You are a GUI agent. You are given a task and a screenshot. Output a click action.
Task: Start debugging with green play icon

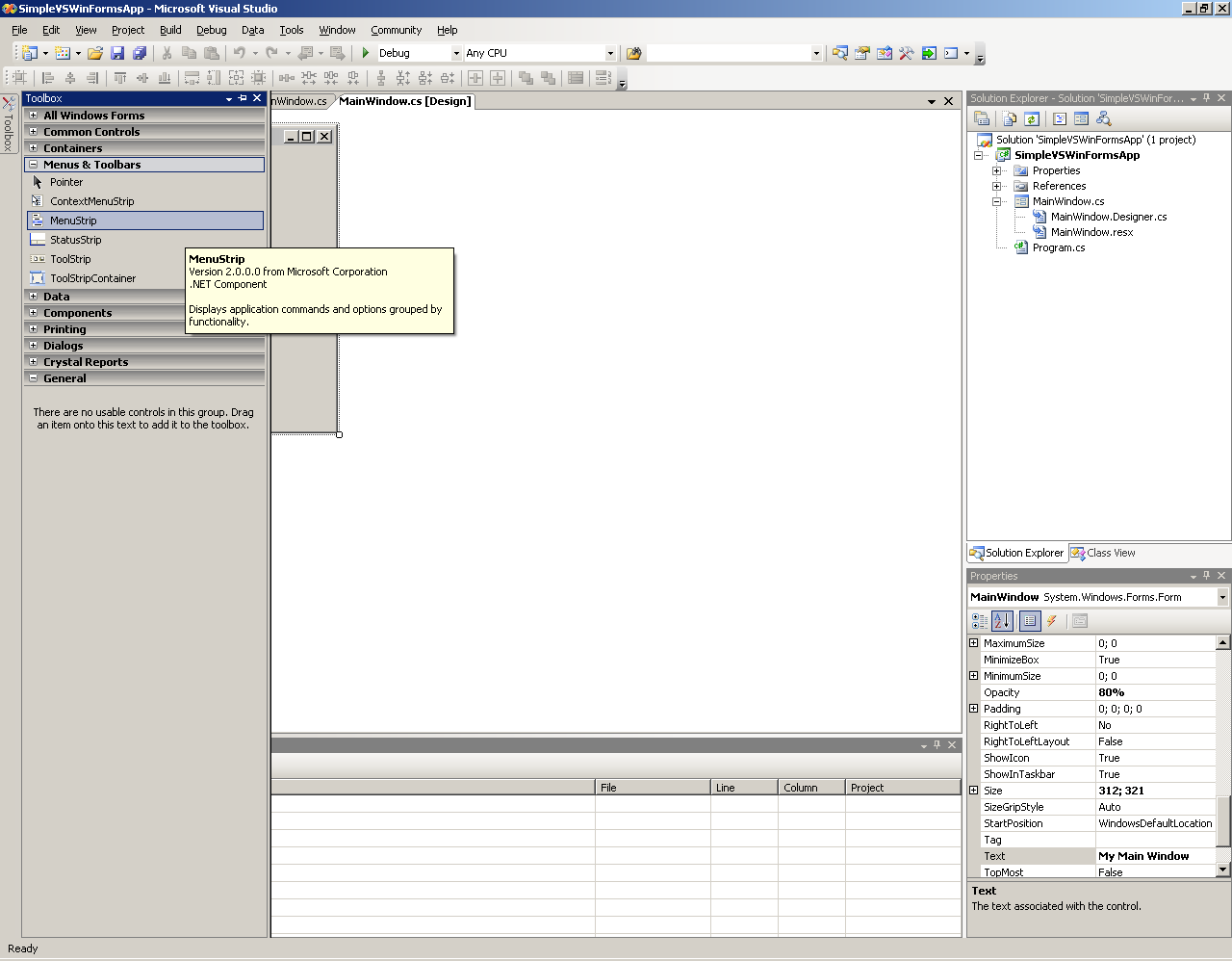point(366,53)
